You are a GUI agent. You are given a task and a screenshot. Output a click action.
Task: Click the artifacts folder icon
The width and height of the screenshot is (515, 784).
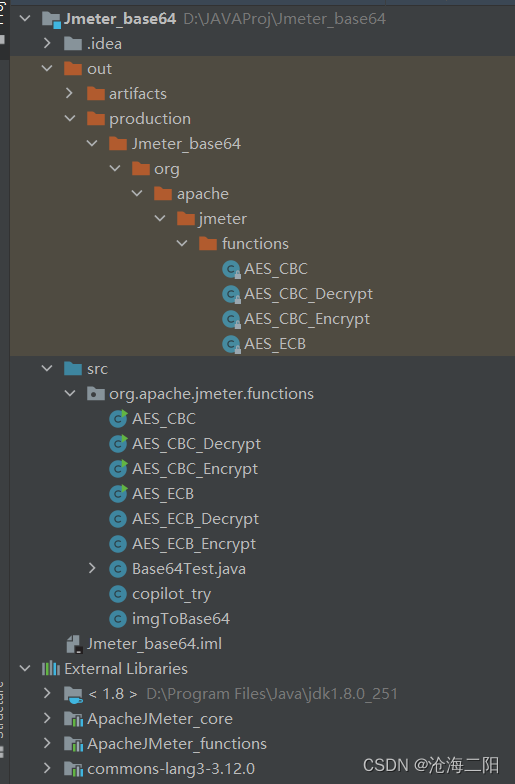coord(96,94)
